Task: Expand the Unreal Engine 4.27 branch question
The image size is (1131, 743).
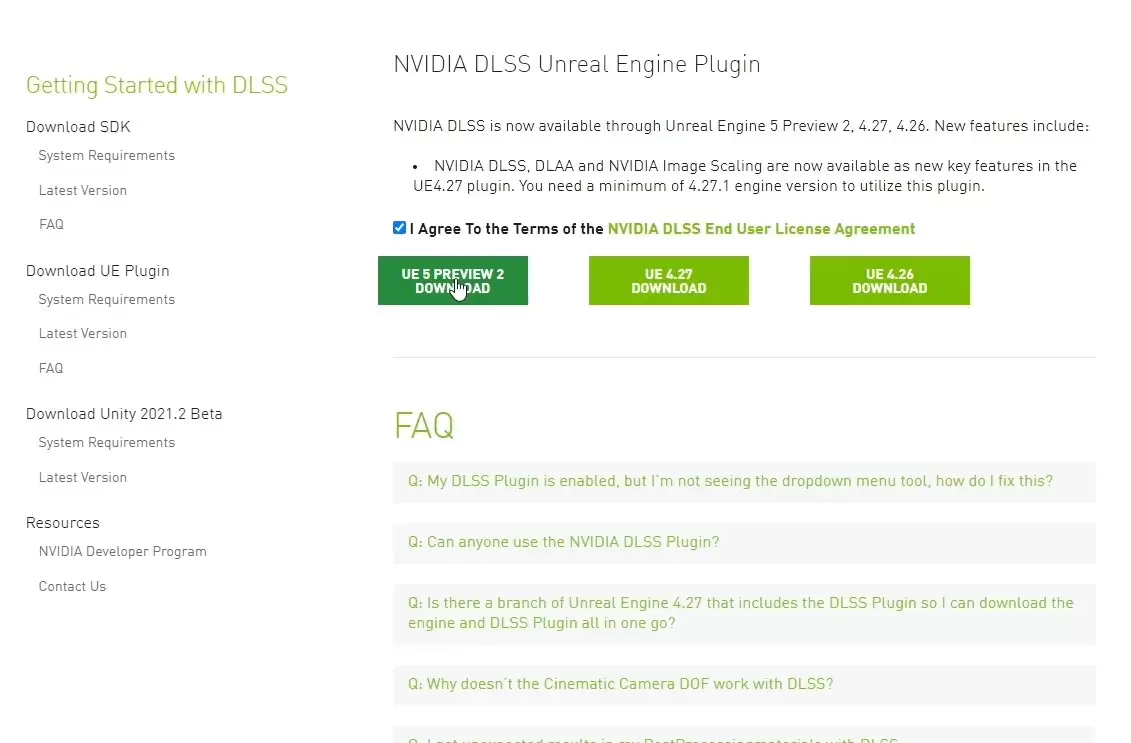Action: (740, 613)
